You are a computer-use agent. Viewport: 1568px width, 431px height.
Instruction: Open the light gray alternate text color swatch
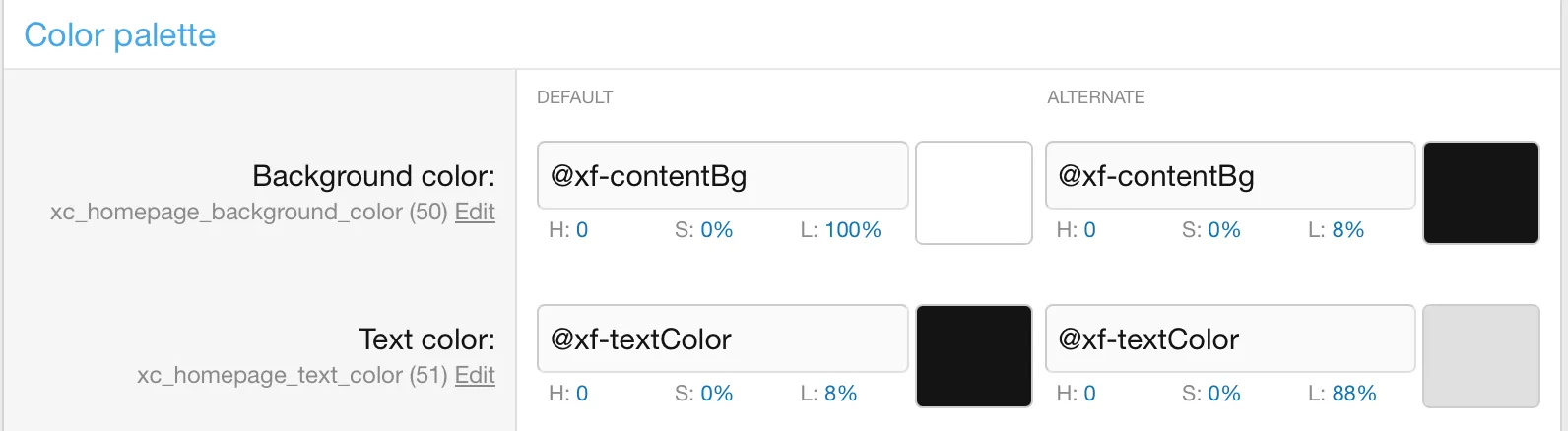coord(1480,356)
